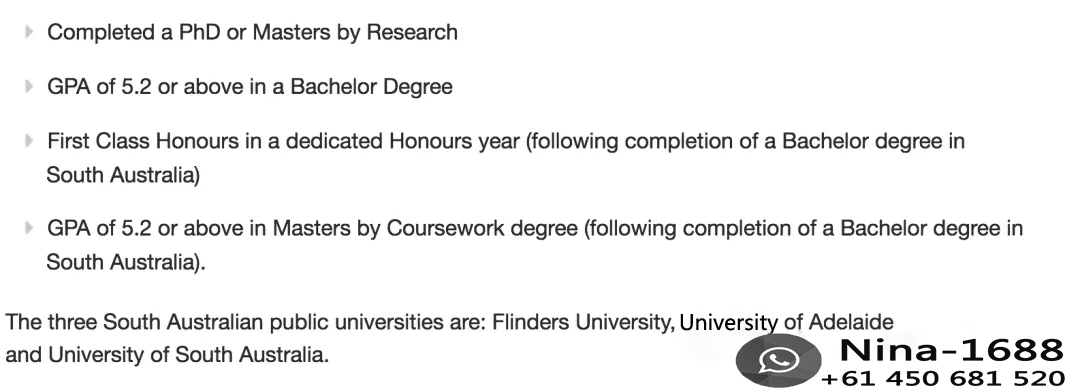Click the Nina-1688 contact name

(x=951, y=350)
